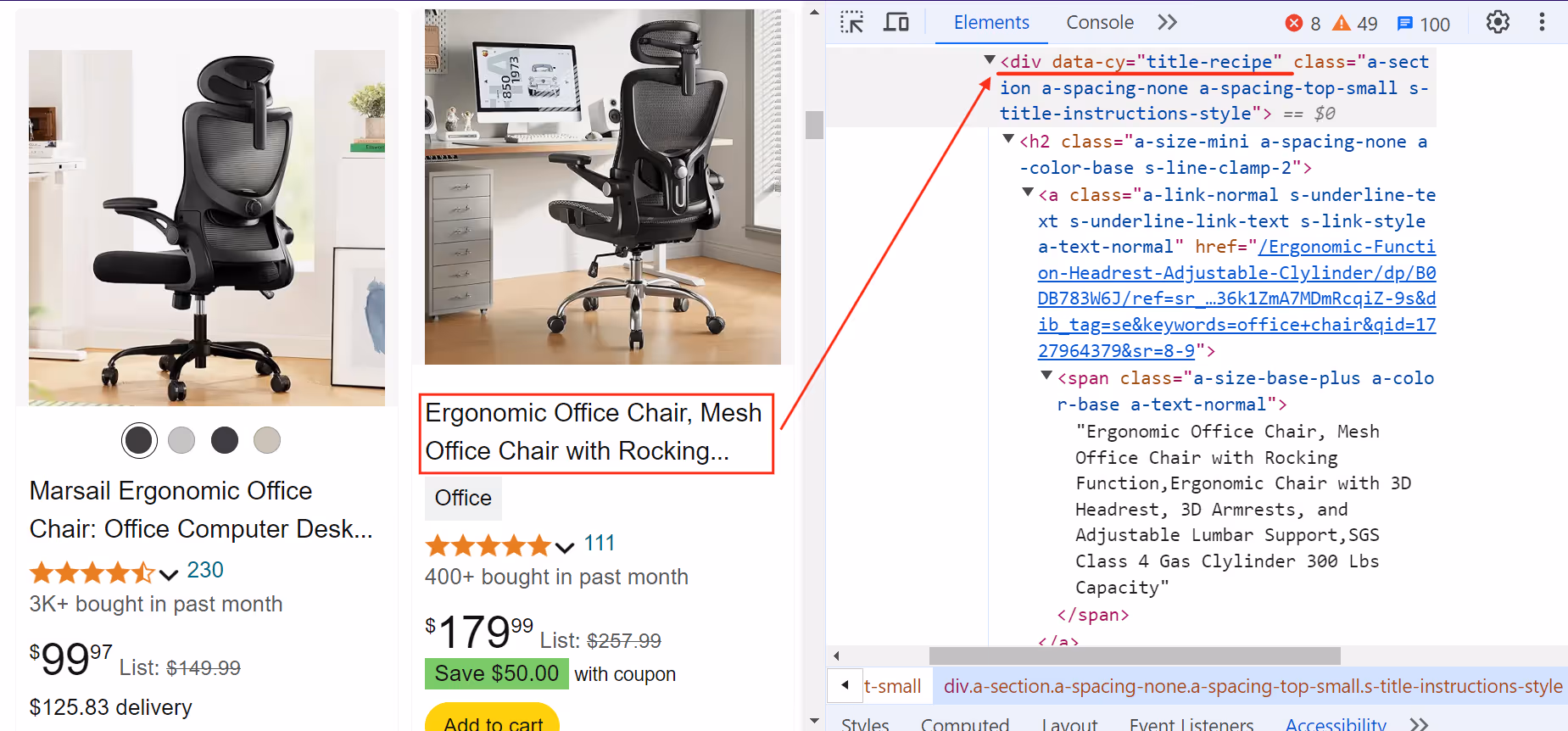
Task: Collapse the title-recipe div node
Action: pos(989,60)
